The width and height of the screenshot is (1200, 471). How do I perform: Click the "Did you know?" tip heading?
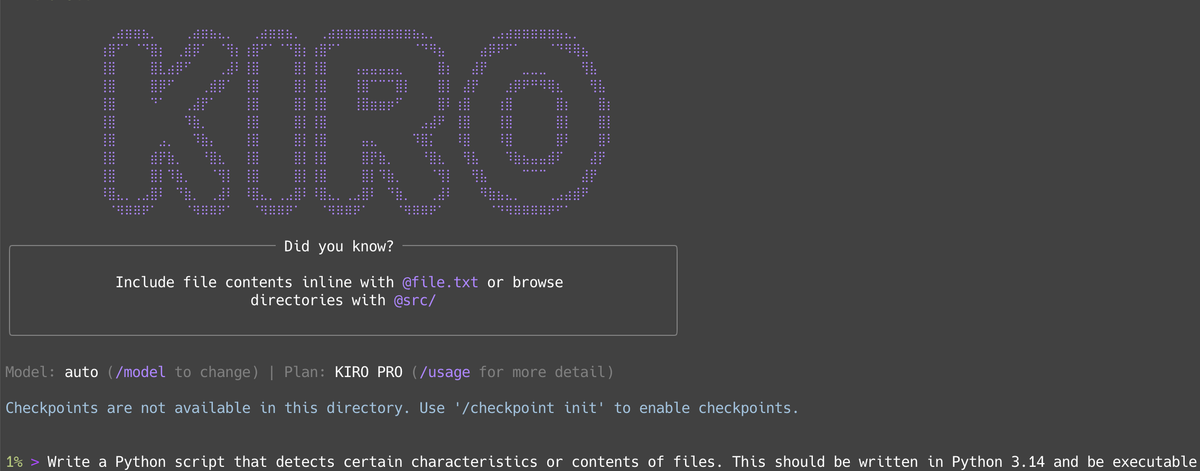pyautogui.click(x=339, y=246)
